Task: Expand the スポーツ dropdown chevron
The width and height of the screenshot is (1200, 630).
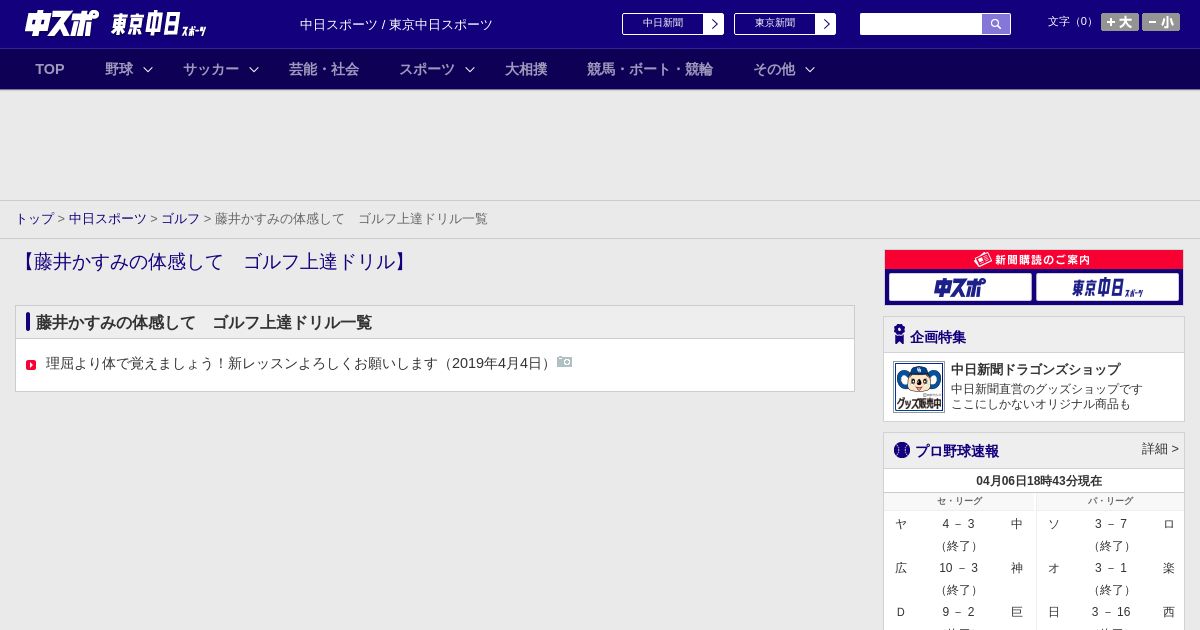Action: click(x=470, y=69)
